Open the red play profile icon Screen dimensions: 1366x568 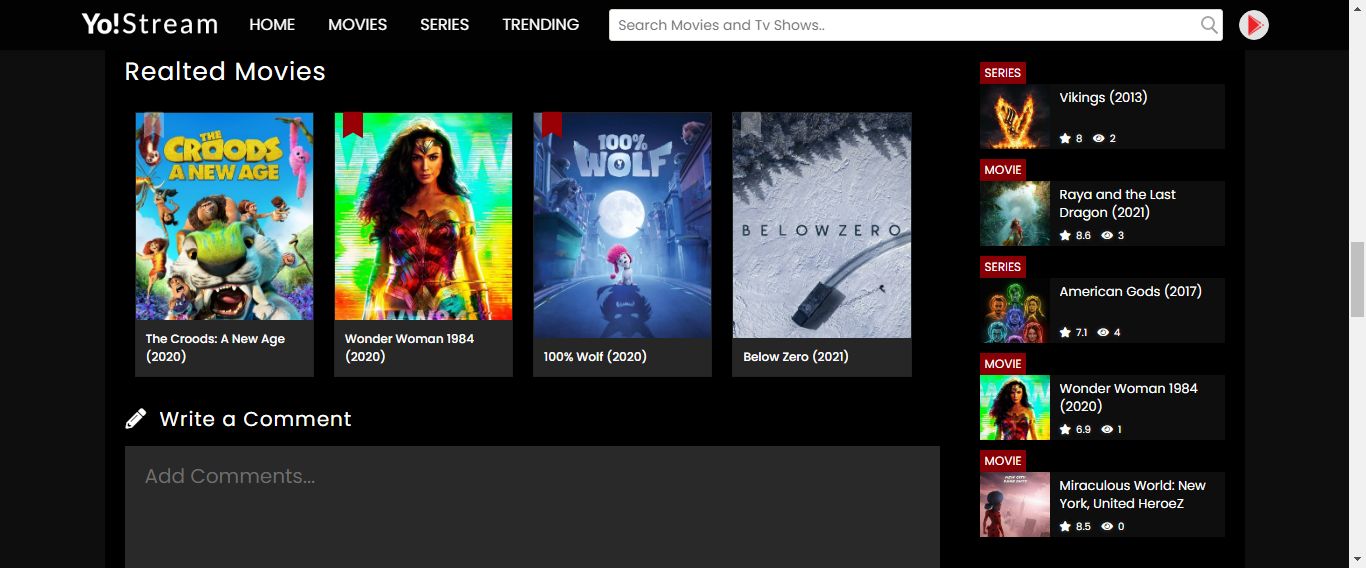pyautogui.click(x=1254, y=25)
